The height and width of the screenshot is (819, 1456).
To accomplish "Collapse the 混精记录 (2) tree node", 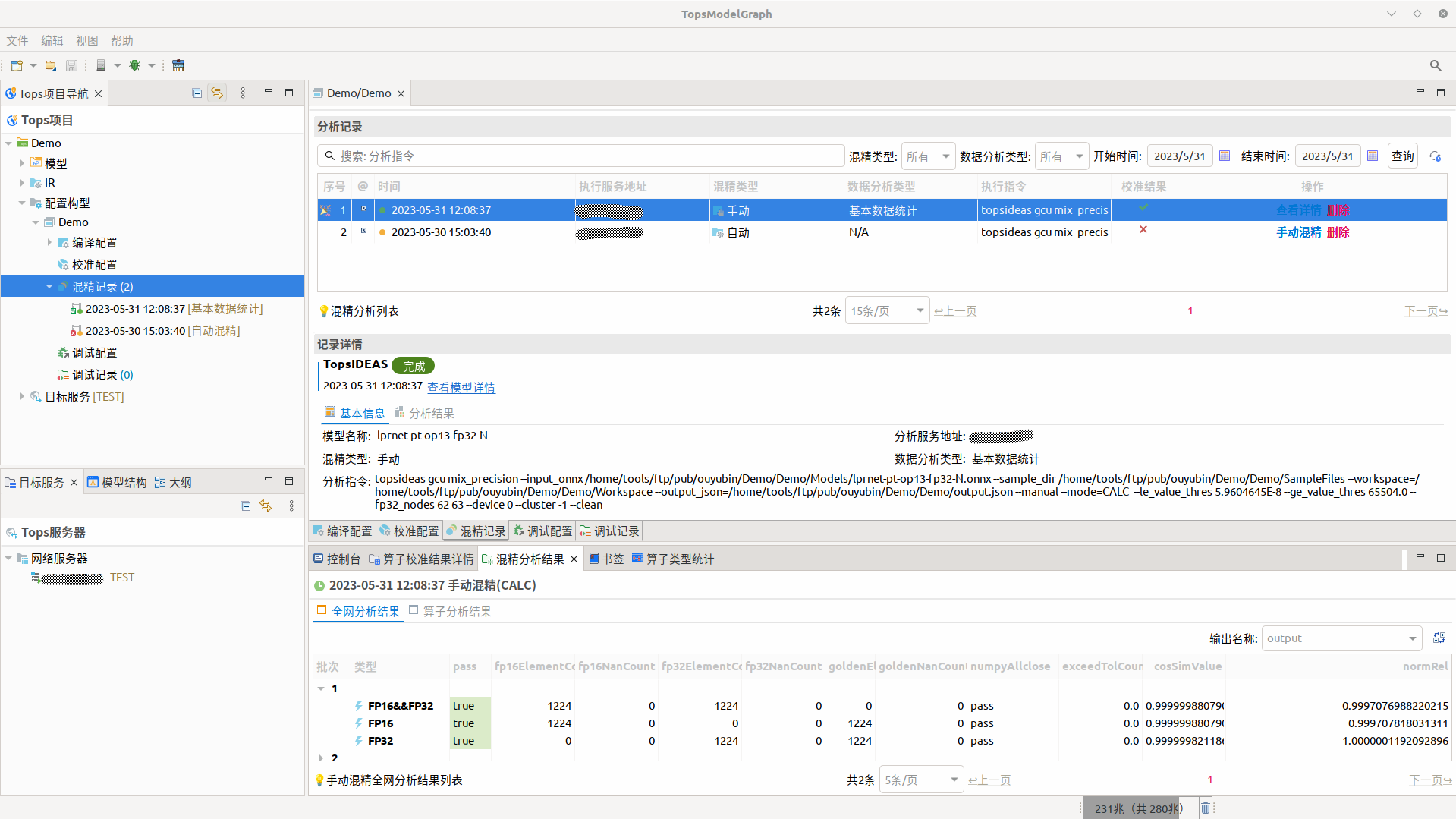I will point(49,287).
